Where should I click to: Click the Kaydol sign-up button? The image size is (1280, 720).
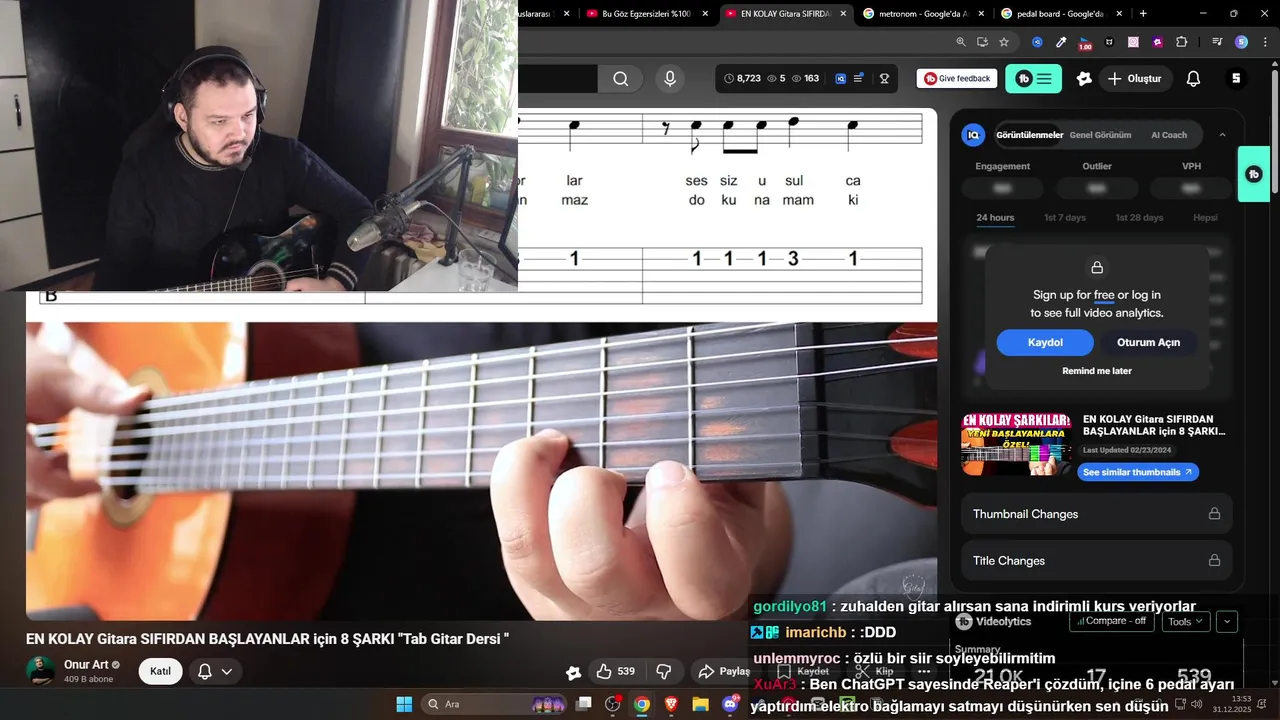1045,342
